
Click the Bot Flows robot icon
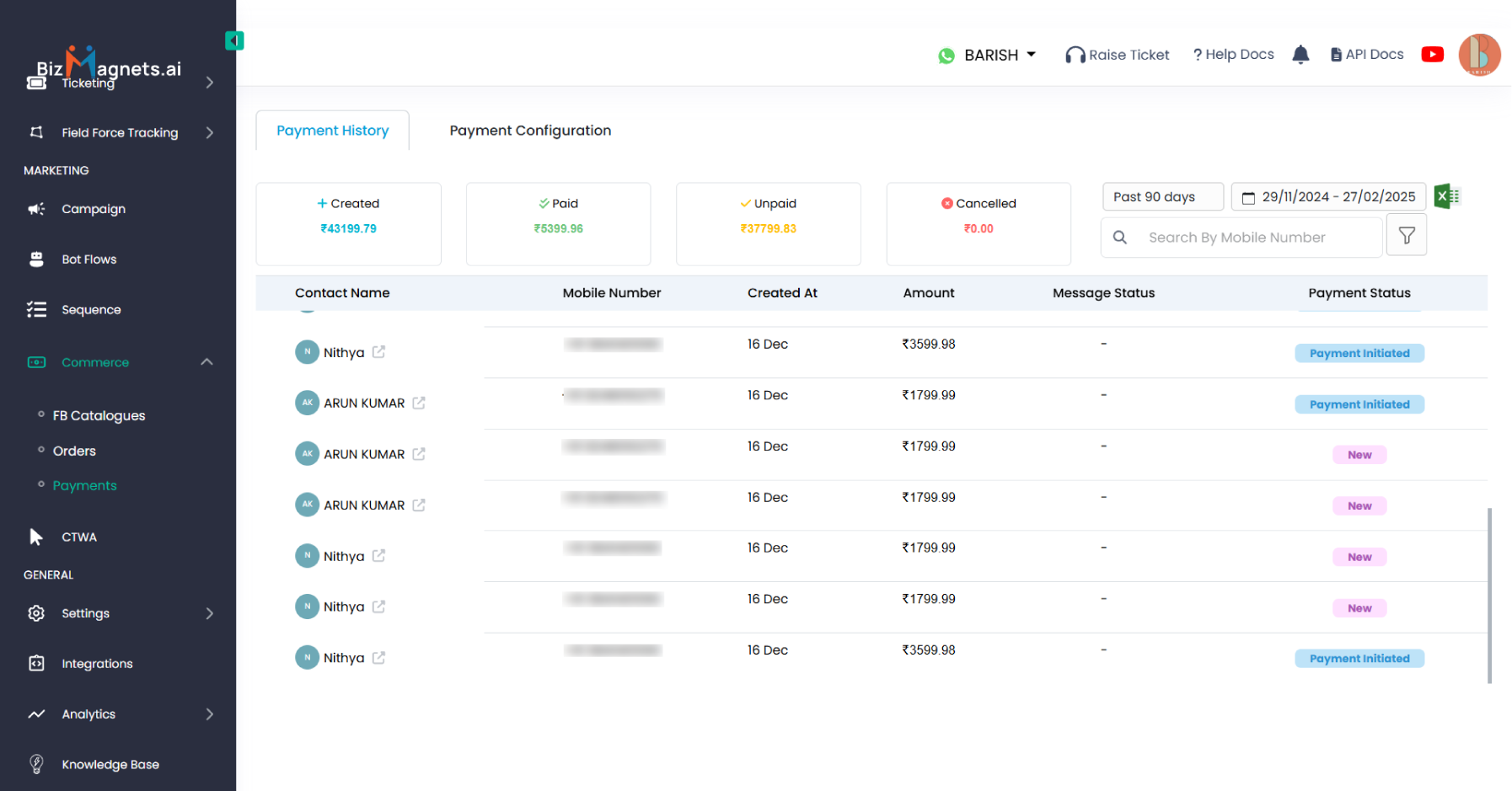(36, 259)
